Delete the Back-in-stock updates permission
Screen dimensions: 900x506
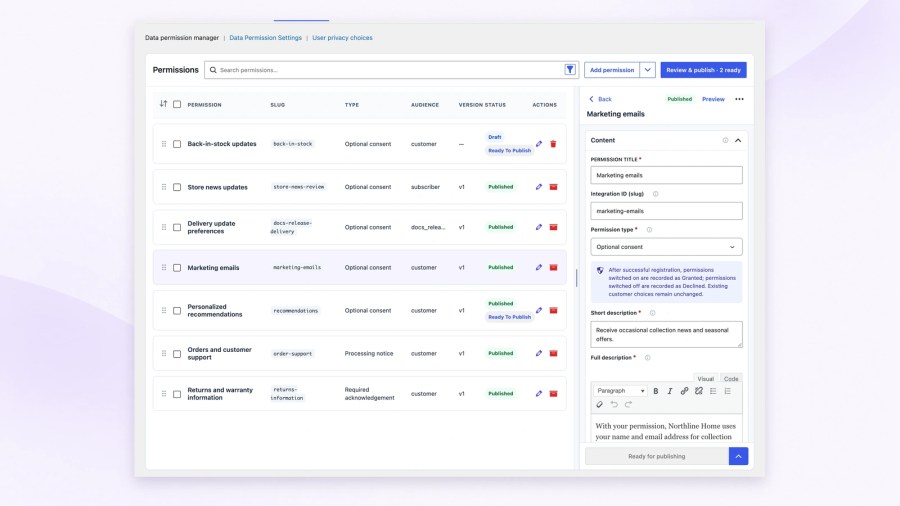click(553, 144)
